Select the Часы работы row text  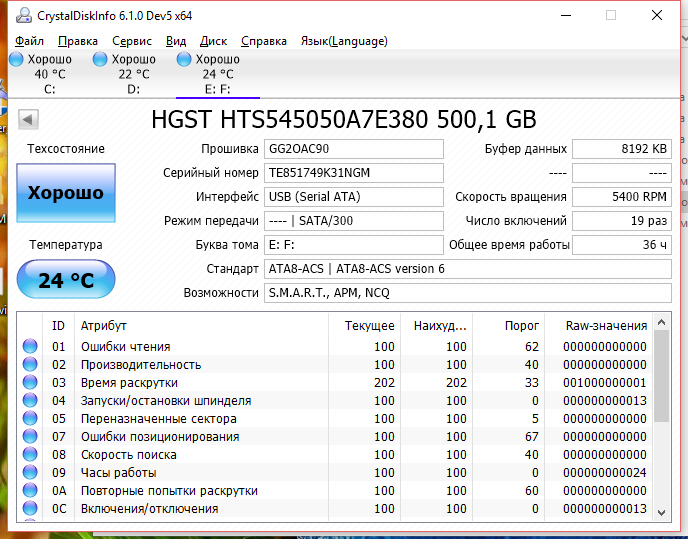click(x=118, y=473)
